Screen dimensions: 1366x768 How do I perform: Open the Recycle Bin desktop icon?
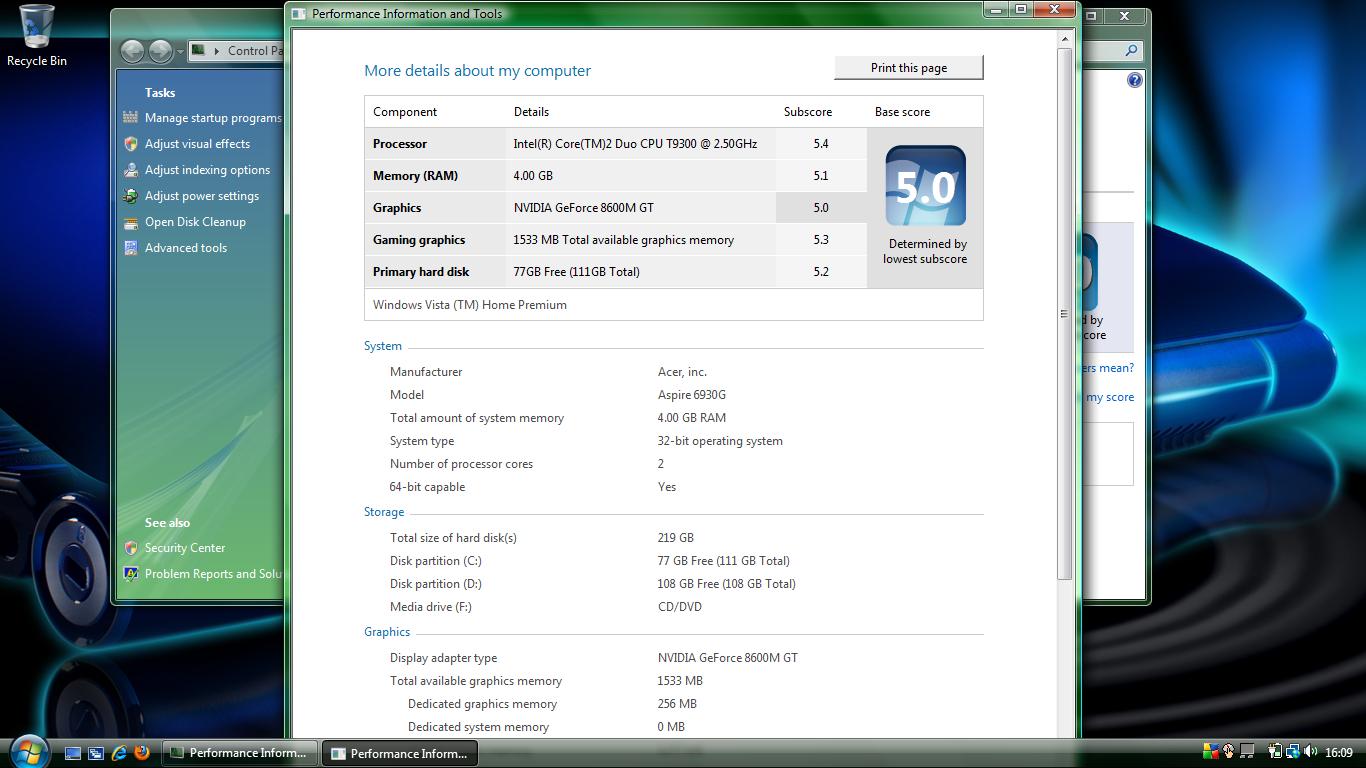coord(37,35)
